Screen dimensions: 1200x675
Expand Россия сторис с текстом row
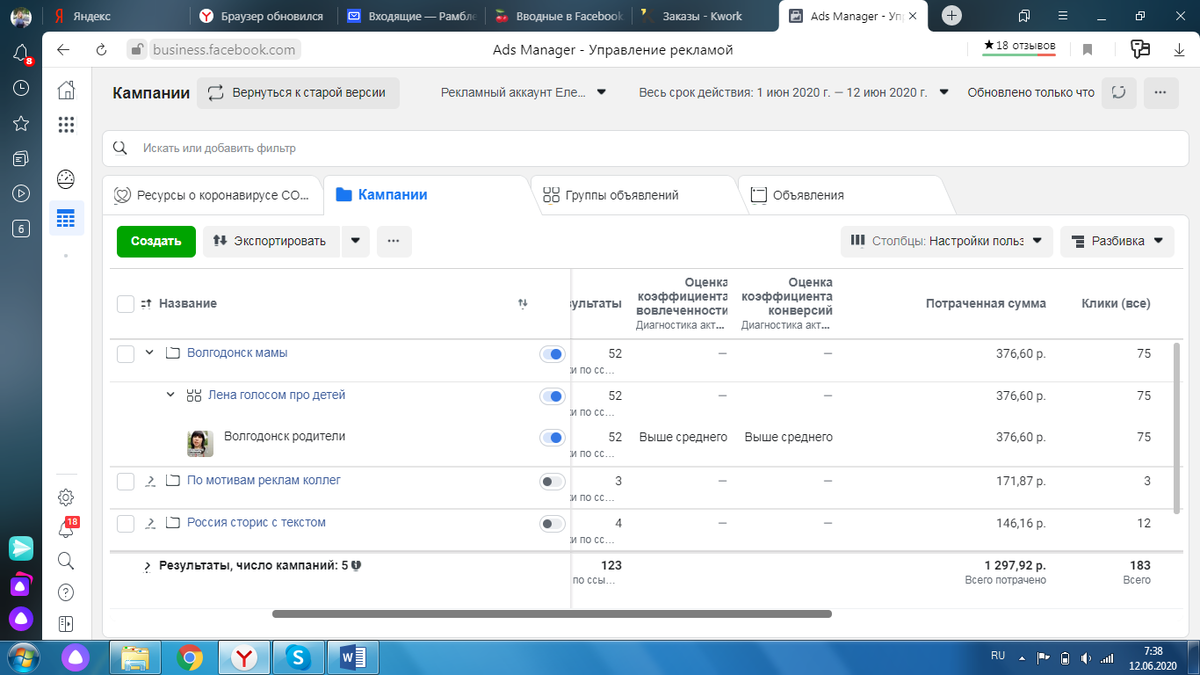[150, 523]
